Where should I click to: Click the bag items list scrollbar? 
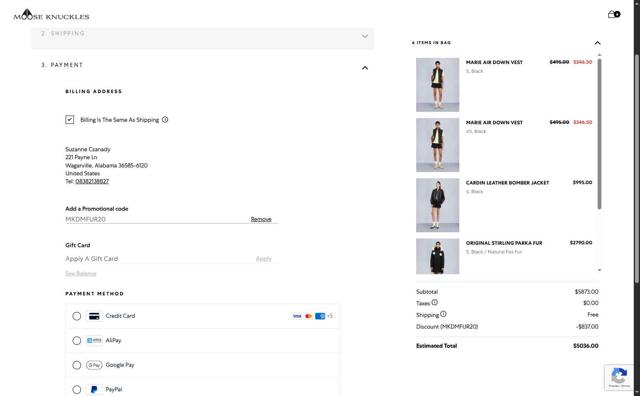pos(599,134)
